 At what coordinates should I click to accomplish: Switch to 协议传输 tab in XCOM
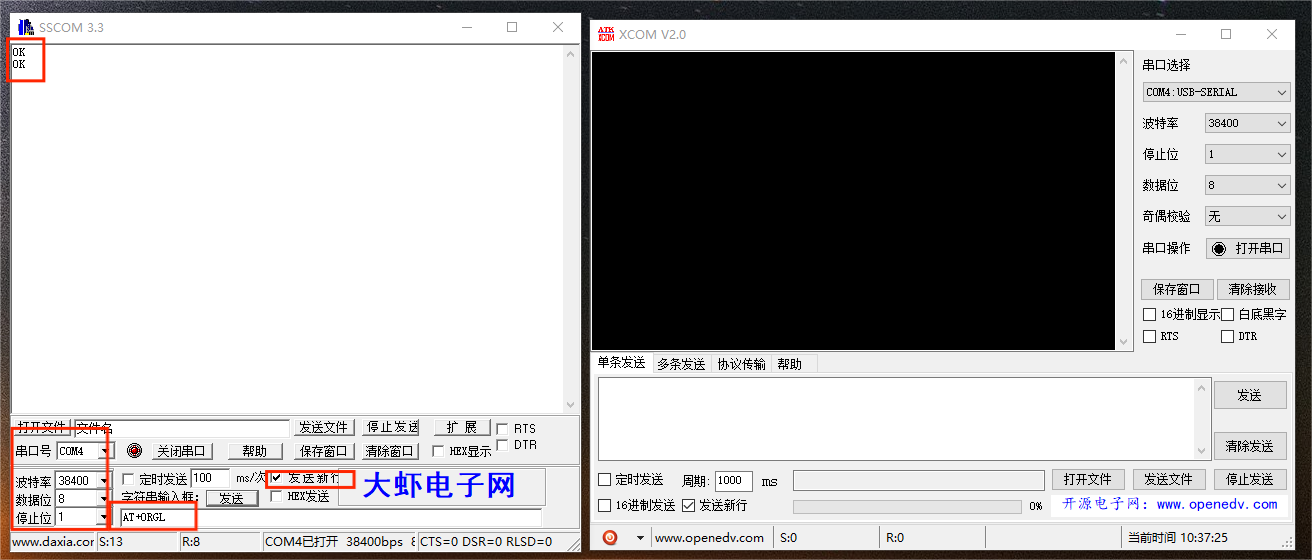741,364
